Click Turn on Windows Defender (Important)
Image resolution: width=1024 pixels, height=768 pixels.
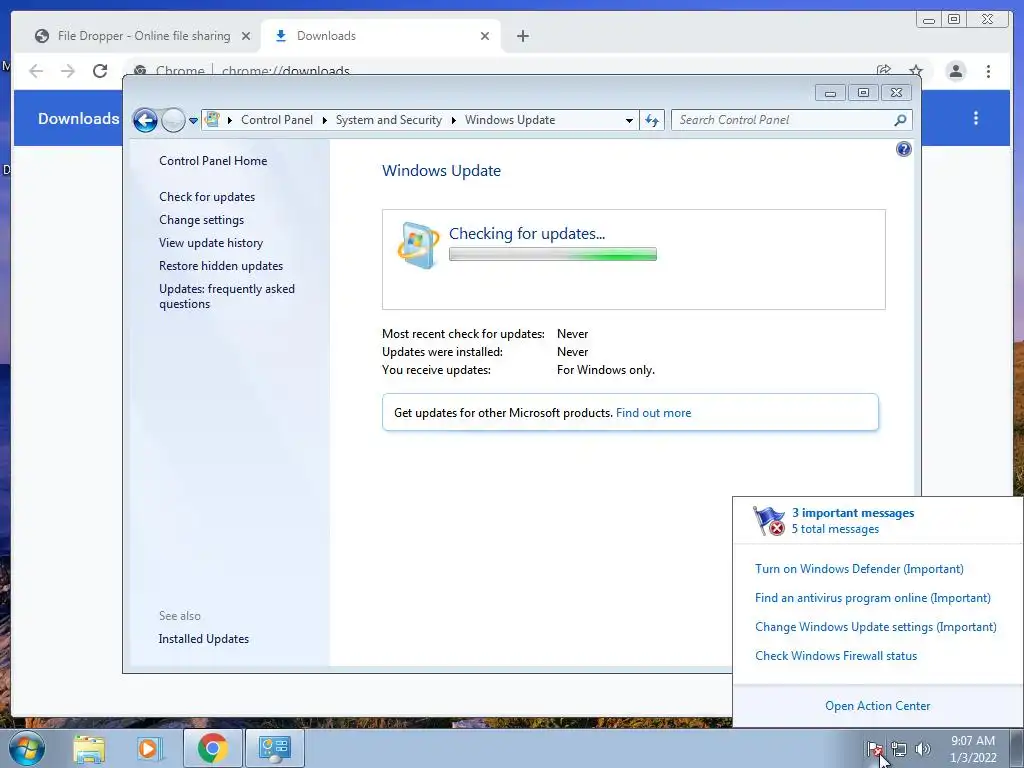(859, 569)
